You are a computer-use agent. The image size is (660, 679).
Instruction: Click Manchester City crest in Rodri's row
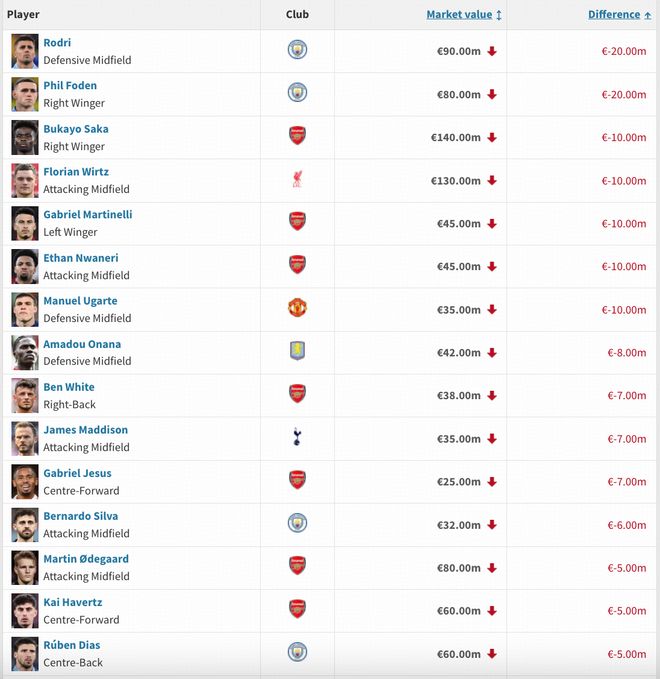[297, 50]
